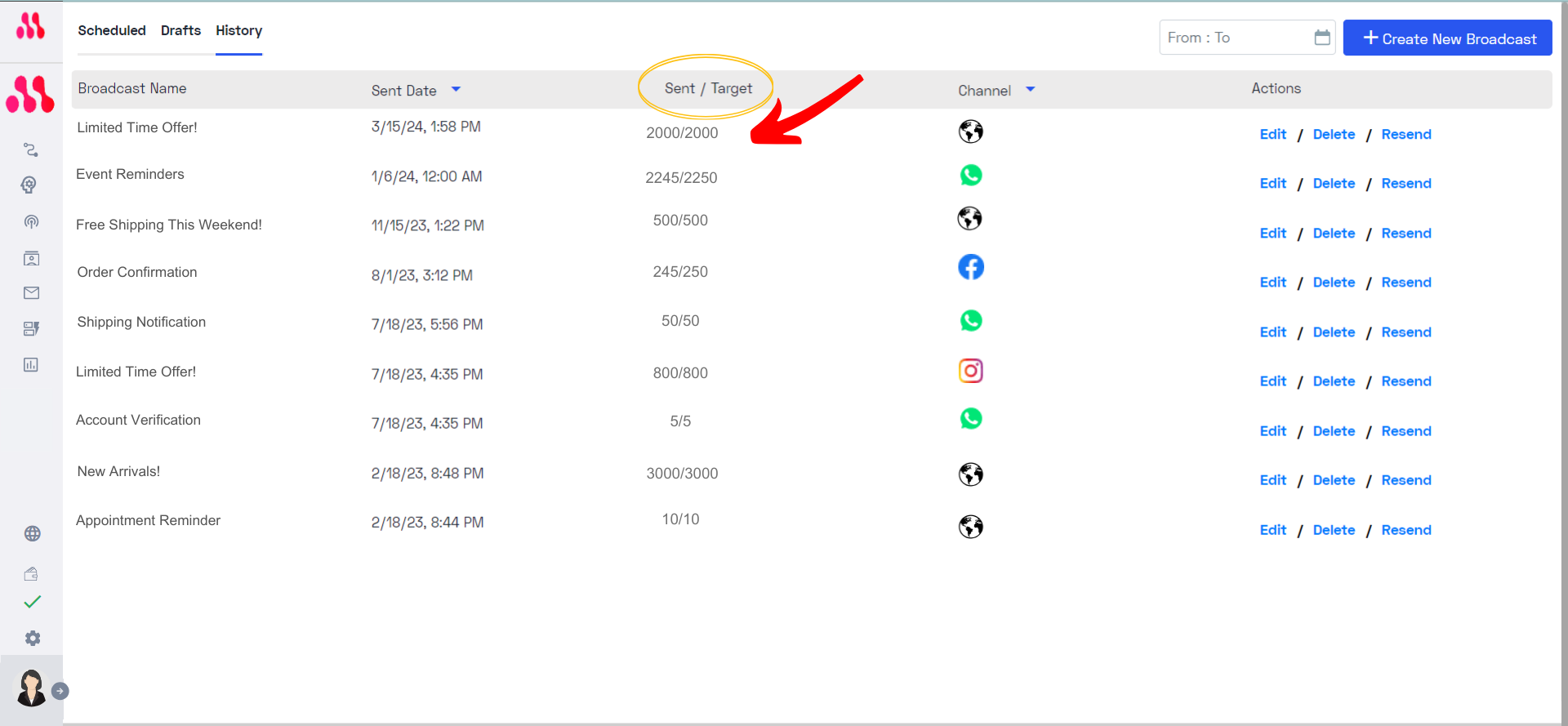
Task: Delete the Shipping Notification broadcast
Action: (x=1334, y=332)
